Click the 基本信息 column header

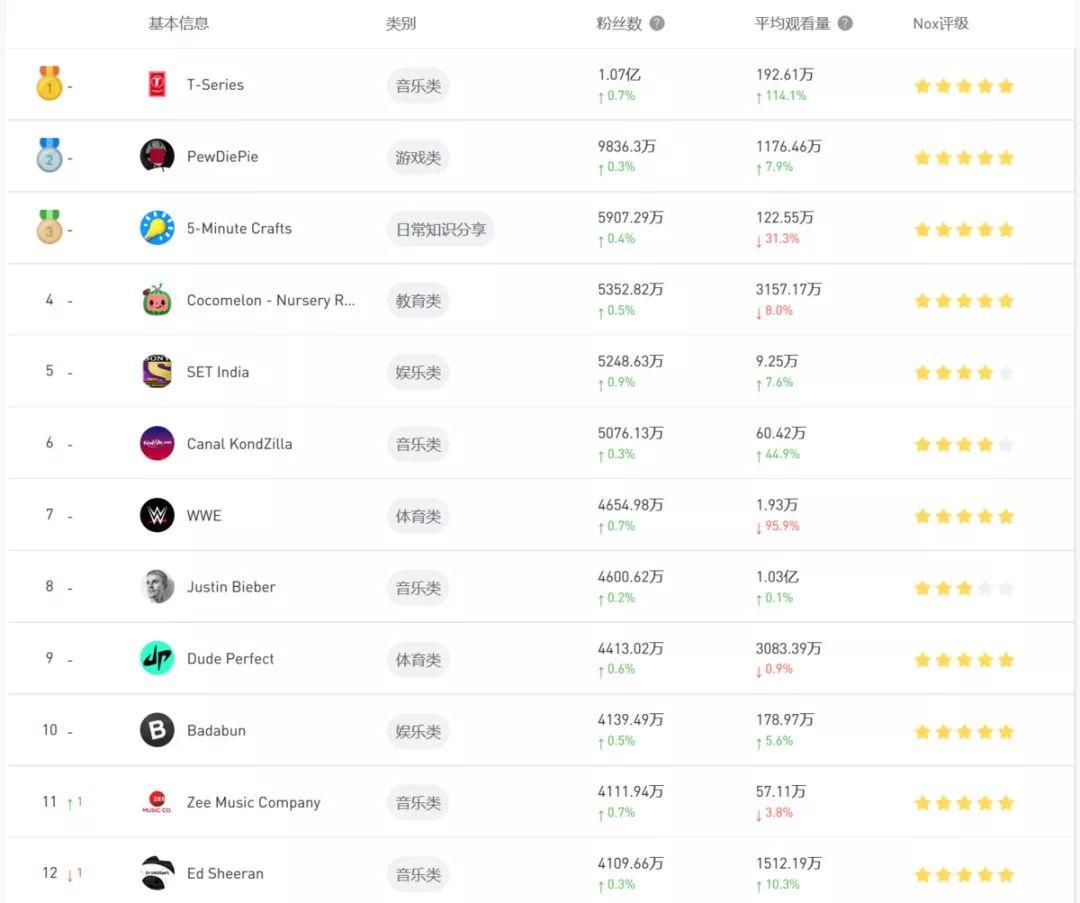pyautogui.click(x=179, y=23)
